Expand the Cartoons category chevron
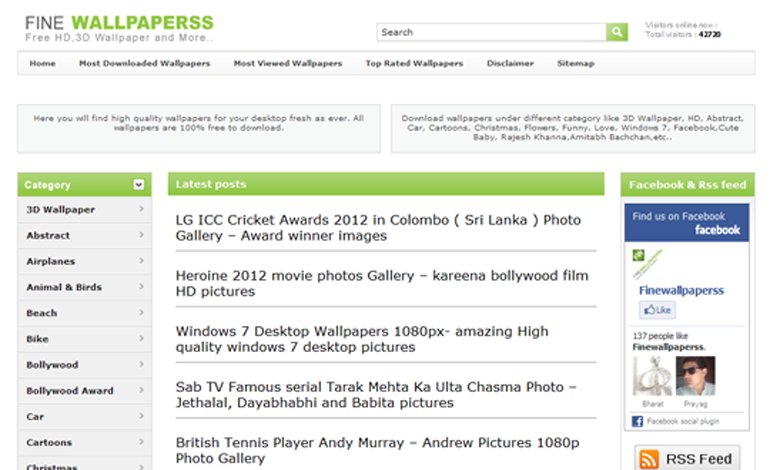The image size is (770, 470). (141, 442)
